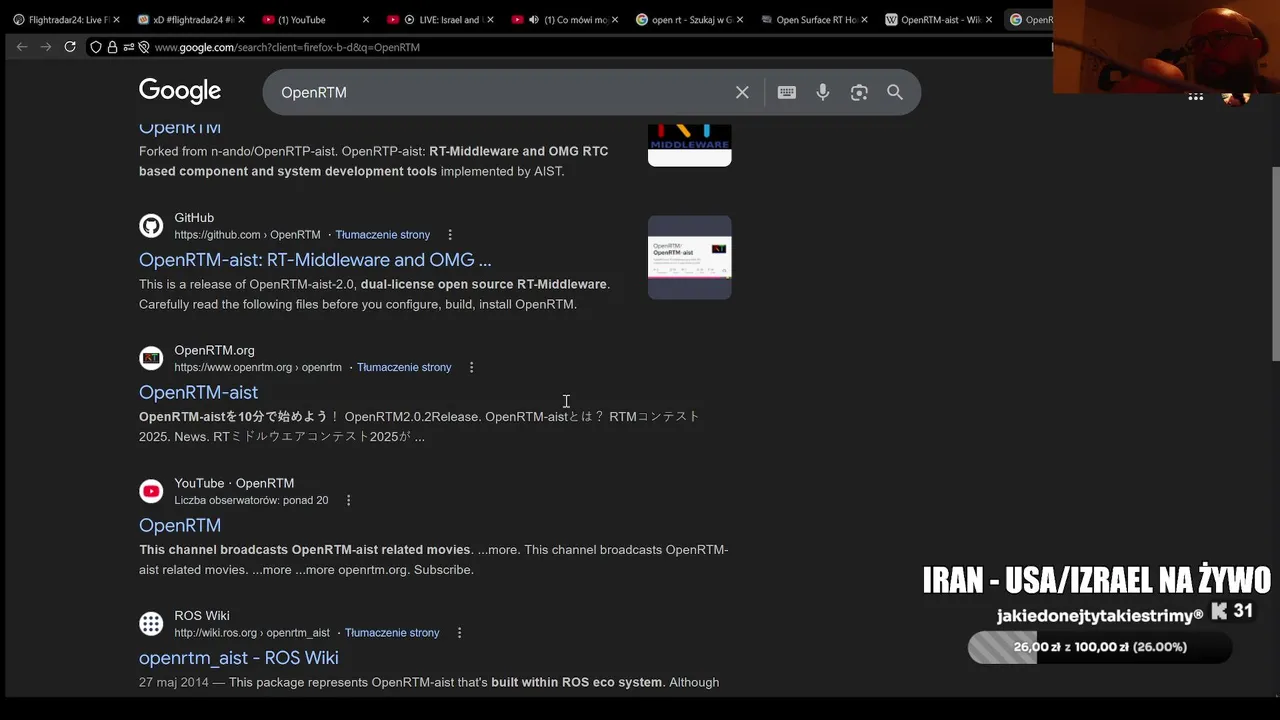Open 'OpenRTM-aist: RT-Middleware and OMG ...' link

click(315, 260)
